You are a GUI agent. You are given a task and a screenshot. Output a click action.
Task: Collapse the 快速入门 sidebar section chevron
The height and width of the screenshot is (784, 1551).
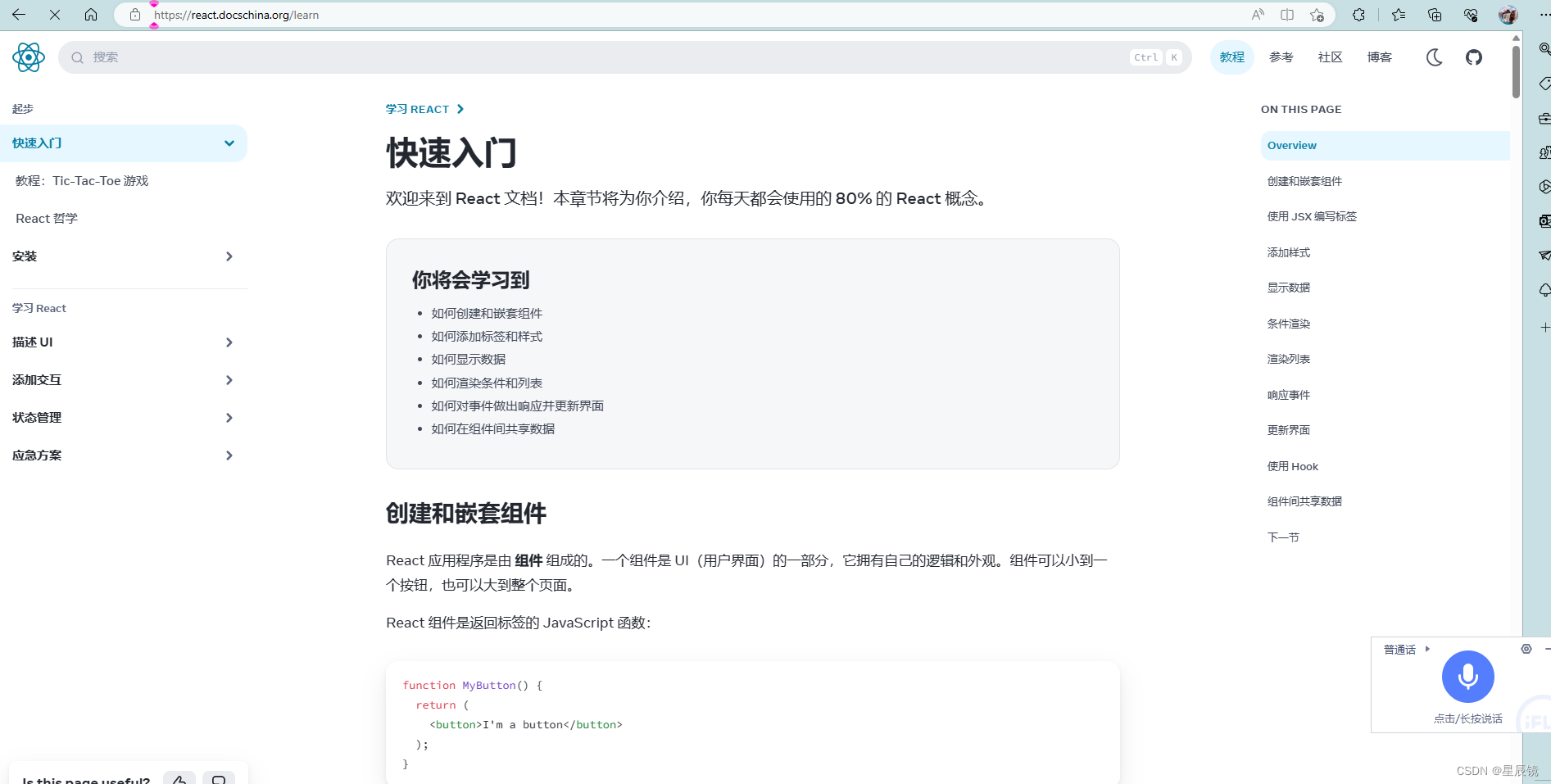point(229,143)
